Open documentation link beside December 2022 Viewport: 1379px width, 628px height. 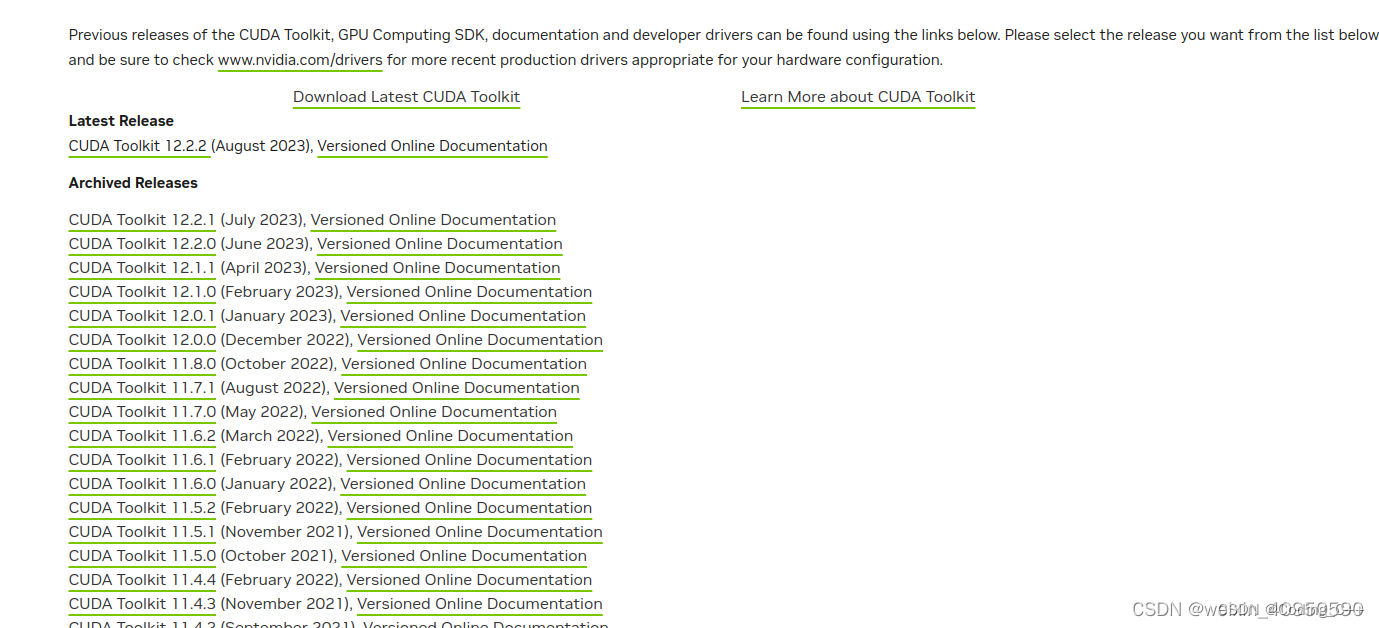coord(480,340)
